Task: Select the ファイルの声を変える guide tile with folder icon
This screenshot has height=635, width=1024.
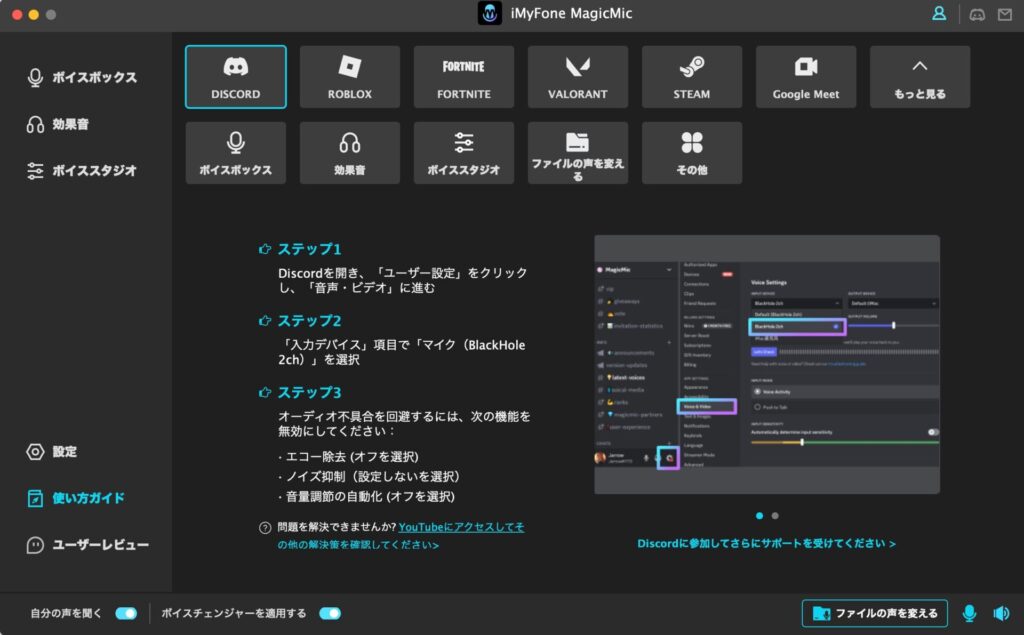Action: click(x=578, y=153)
